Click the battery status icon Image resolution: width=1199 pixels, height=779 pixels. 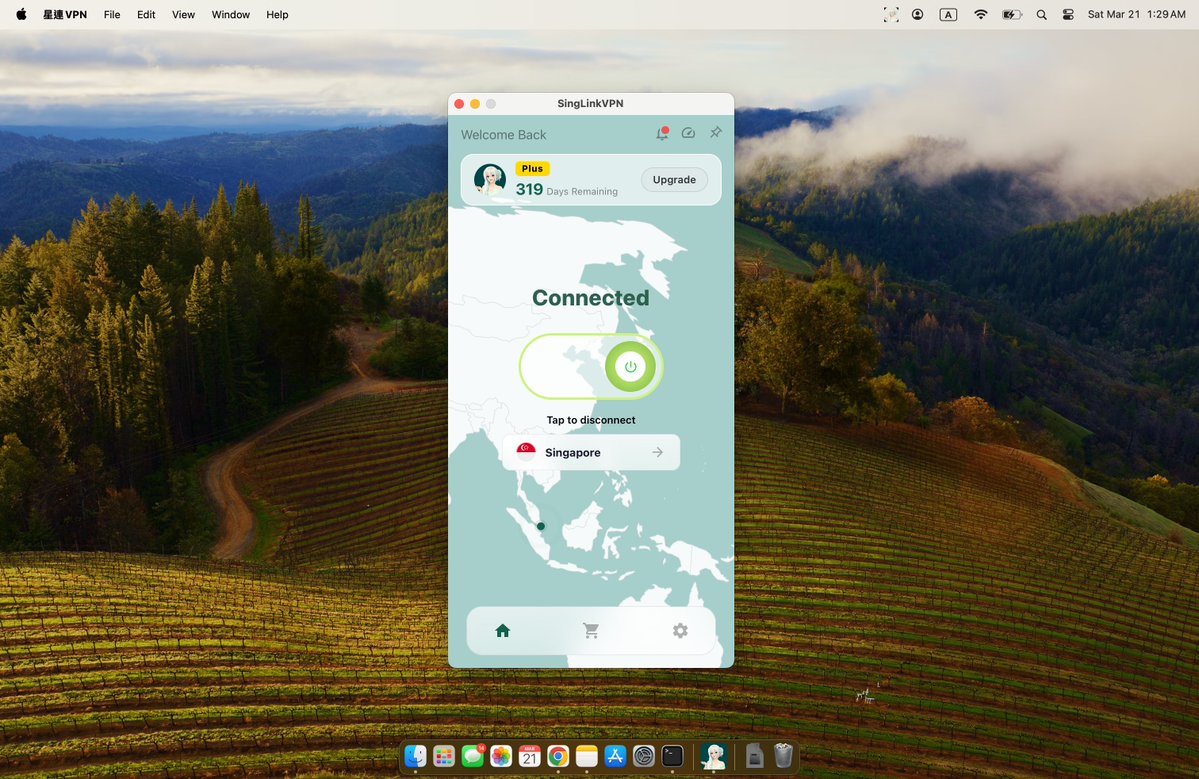pyautogui.click(x=1011, y=14)
